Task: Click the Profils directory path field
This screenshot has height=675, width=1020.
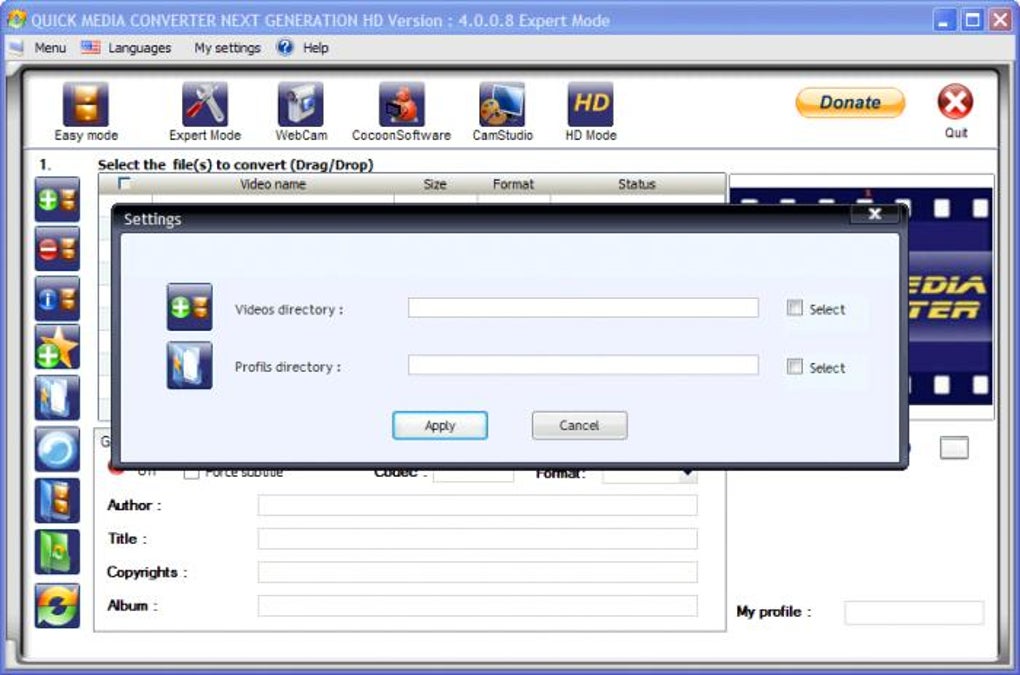Action: (583, 365)
